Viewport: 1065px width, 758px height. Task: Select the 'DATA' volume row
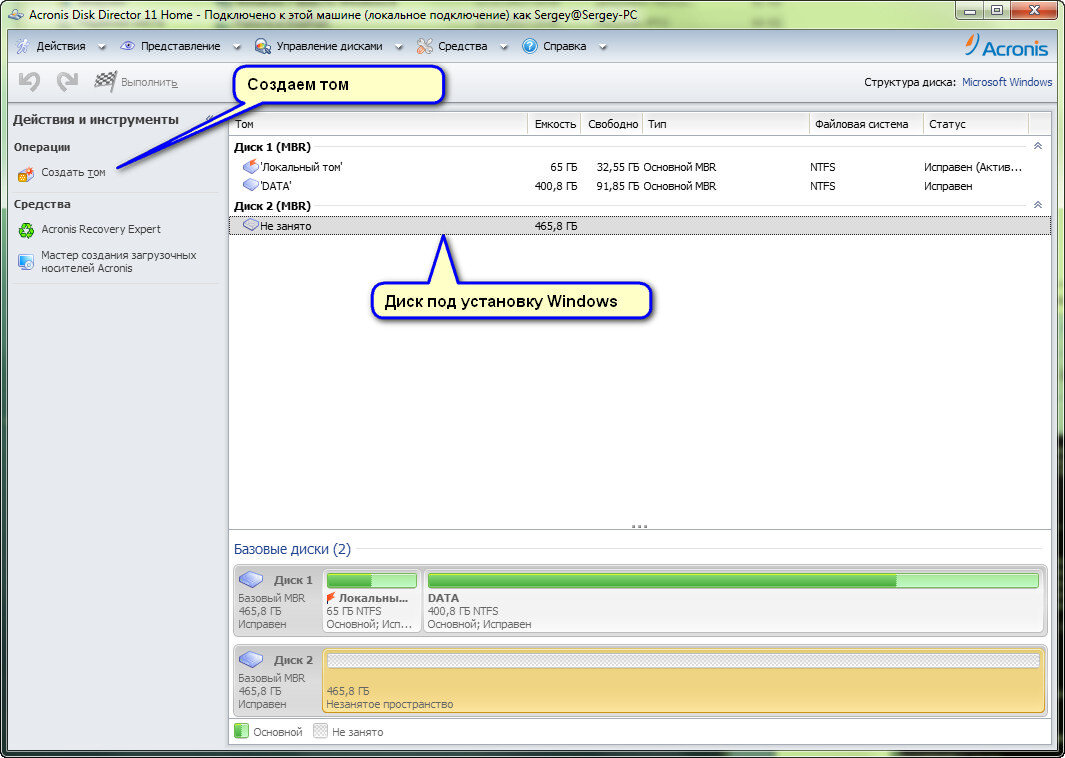(x=640, y=186)
